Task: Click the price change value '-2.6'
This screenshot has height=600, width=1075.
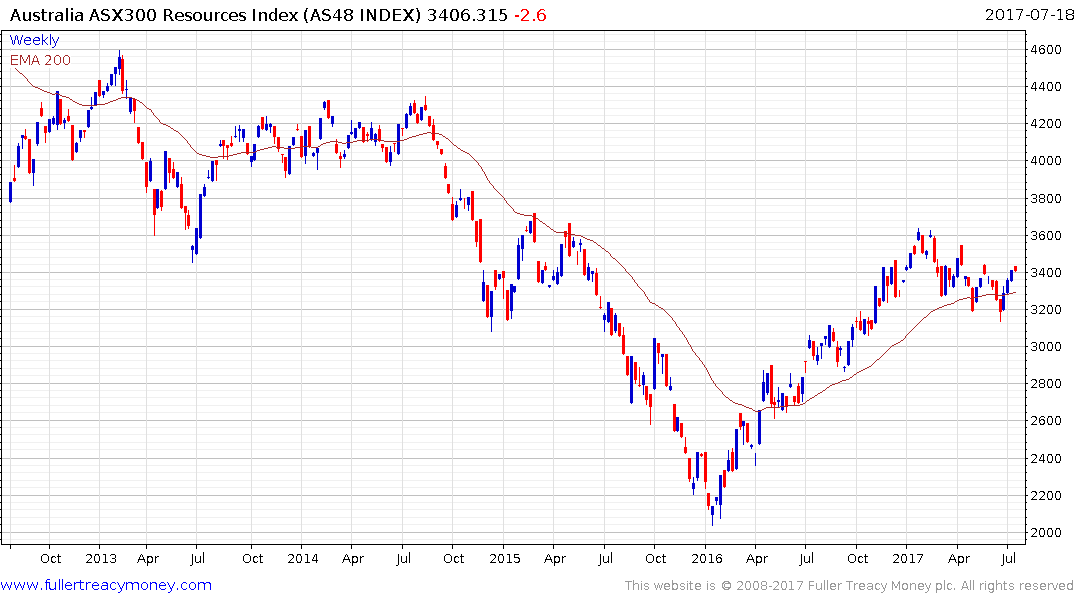Action: 530,14
